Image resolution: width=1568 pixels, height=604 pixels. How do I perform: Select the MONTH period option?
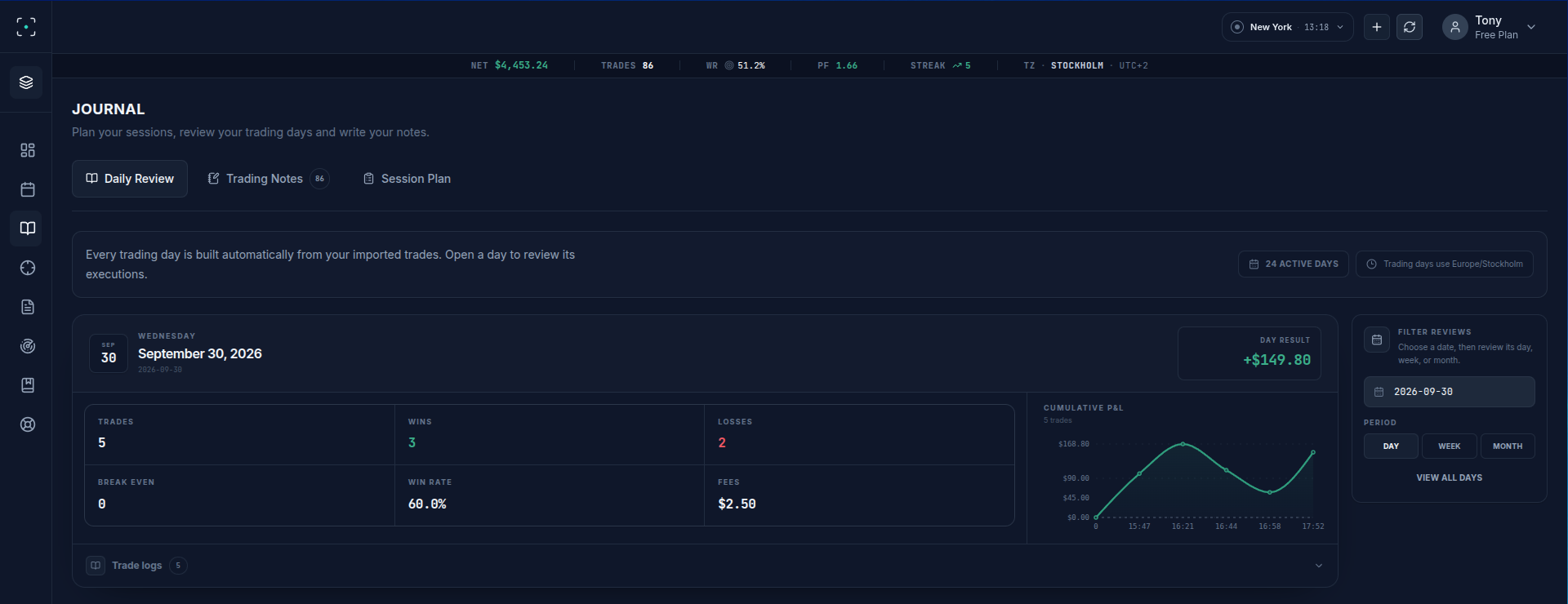point(1508,446)
